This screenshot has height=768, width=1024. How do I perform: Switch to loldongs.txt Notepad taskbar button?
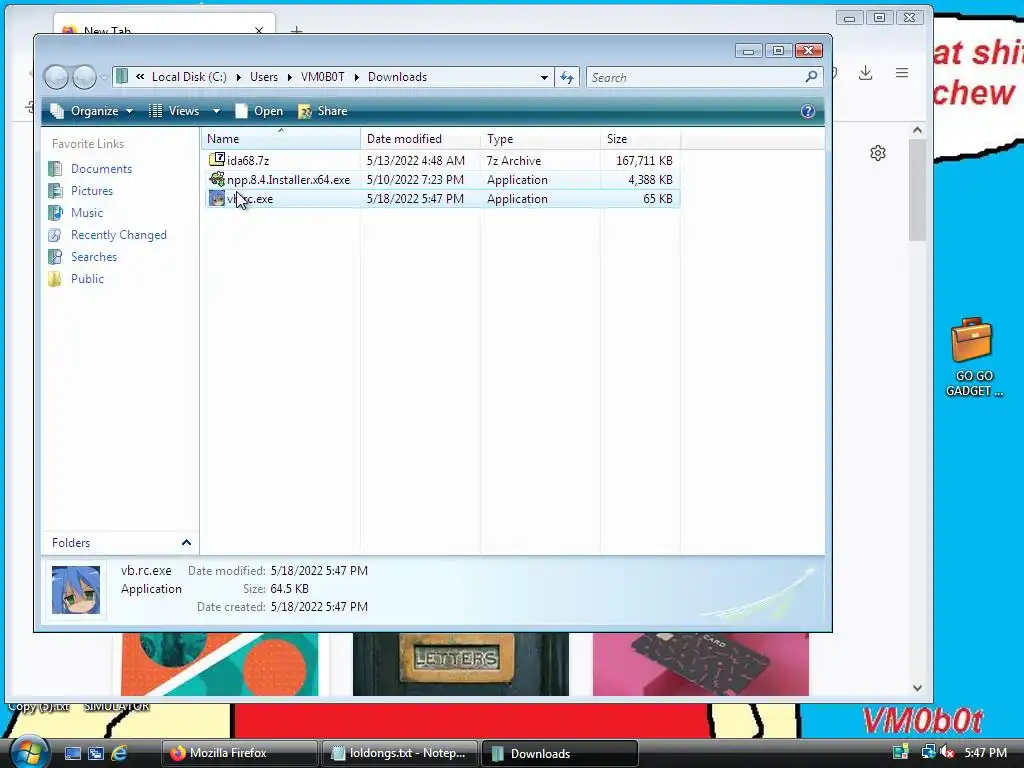tap(400, 753)
